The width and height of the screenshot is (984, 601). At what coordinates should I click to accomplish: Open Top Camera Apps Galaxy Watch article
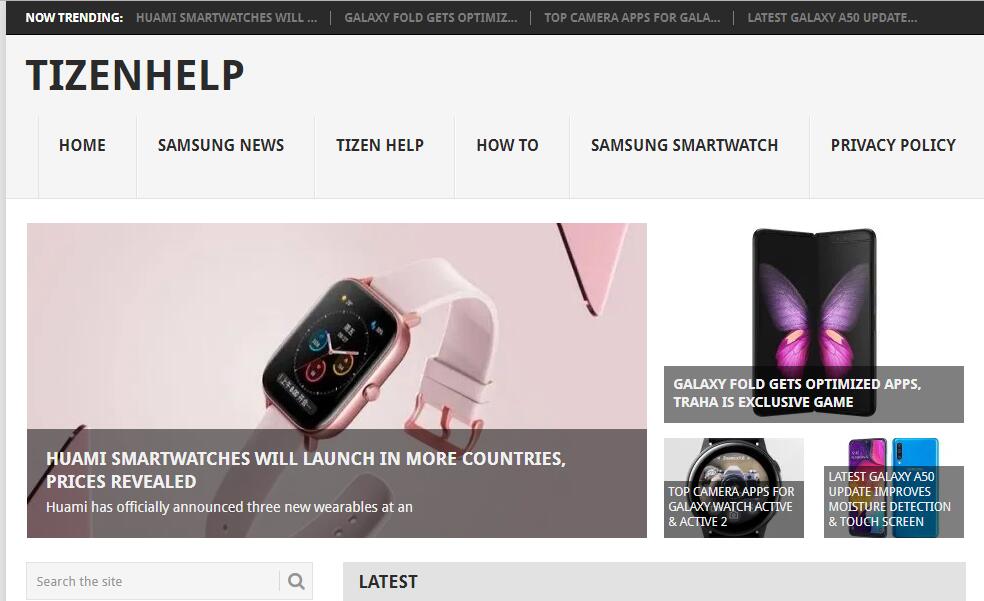(731, 506)
